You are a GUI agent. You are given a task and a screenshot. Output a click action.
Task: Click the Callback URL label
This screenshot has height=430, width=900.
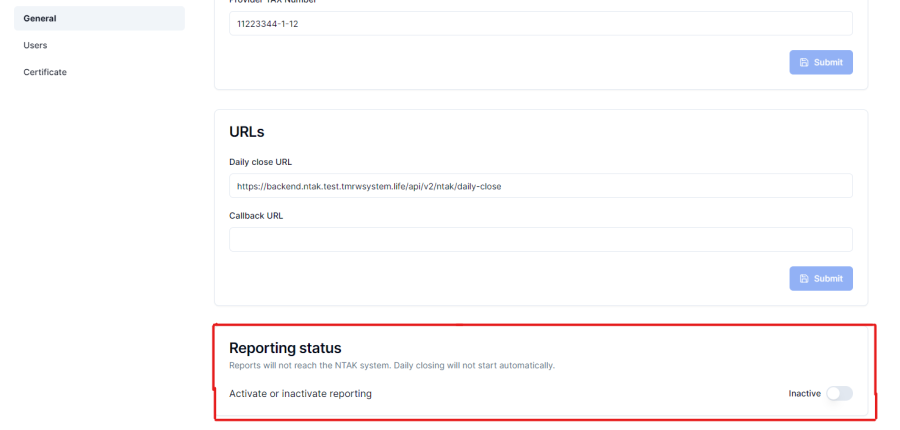click(256, 215)
